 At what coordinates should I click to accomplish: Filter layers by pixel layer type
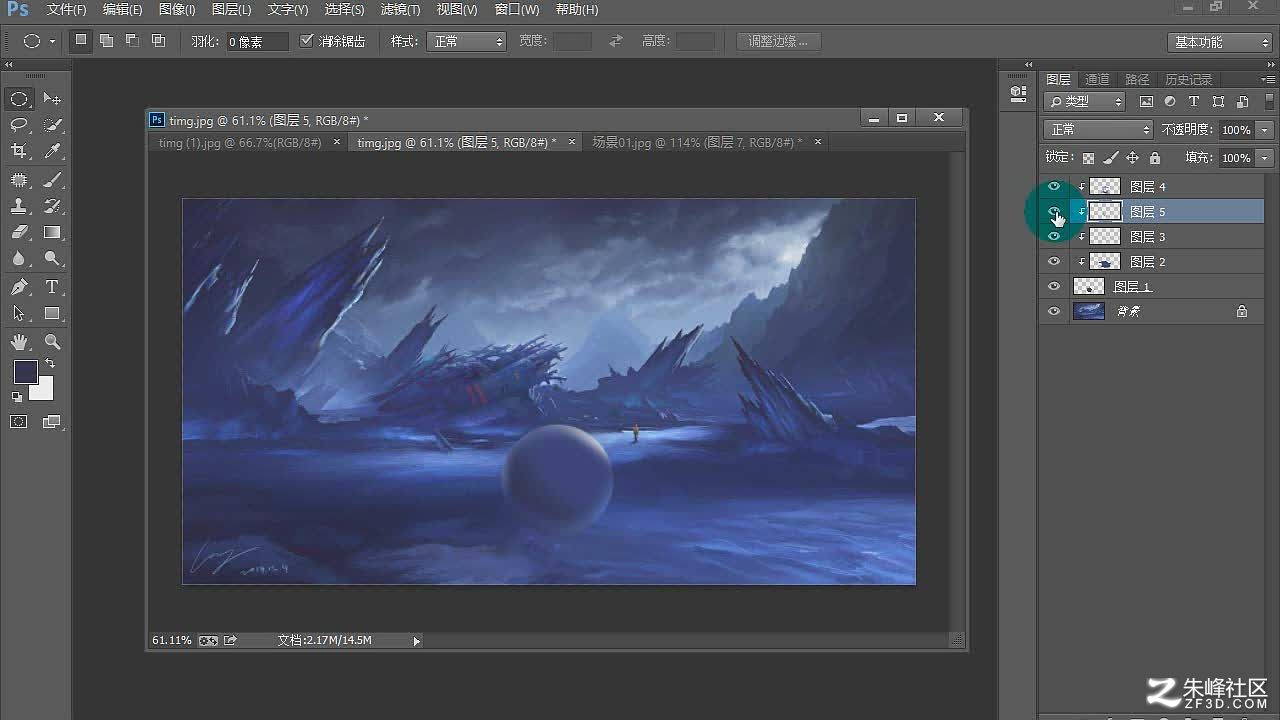(x=1146, y=102)
